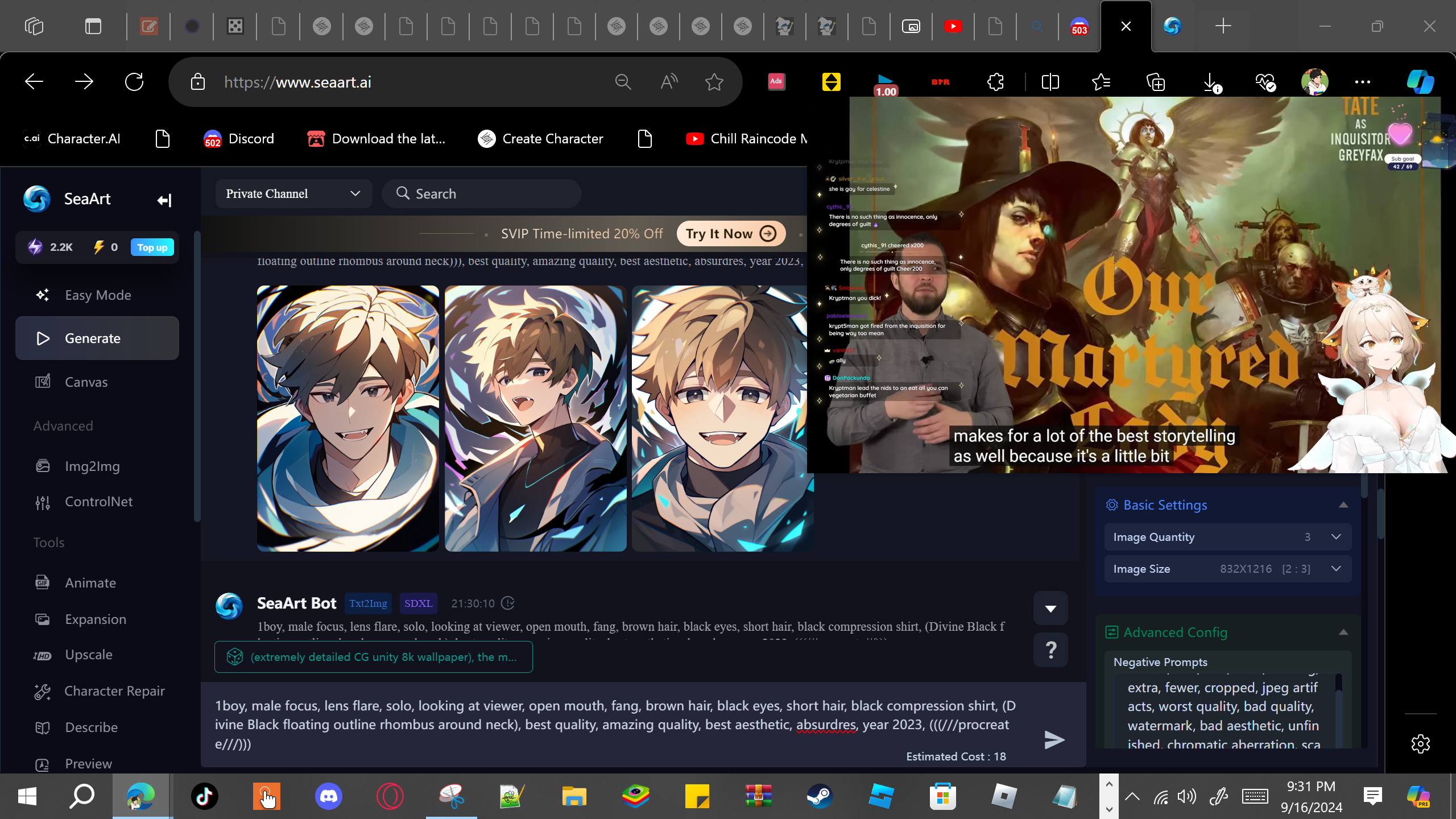Select Generate in sidebar
This screenshot has height=819, width=1456.
click(97, 338)
